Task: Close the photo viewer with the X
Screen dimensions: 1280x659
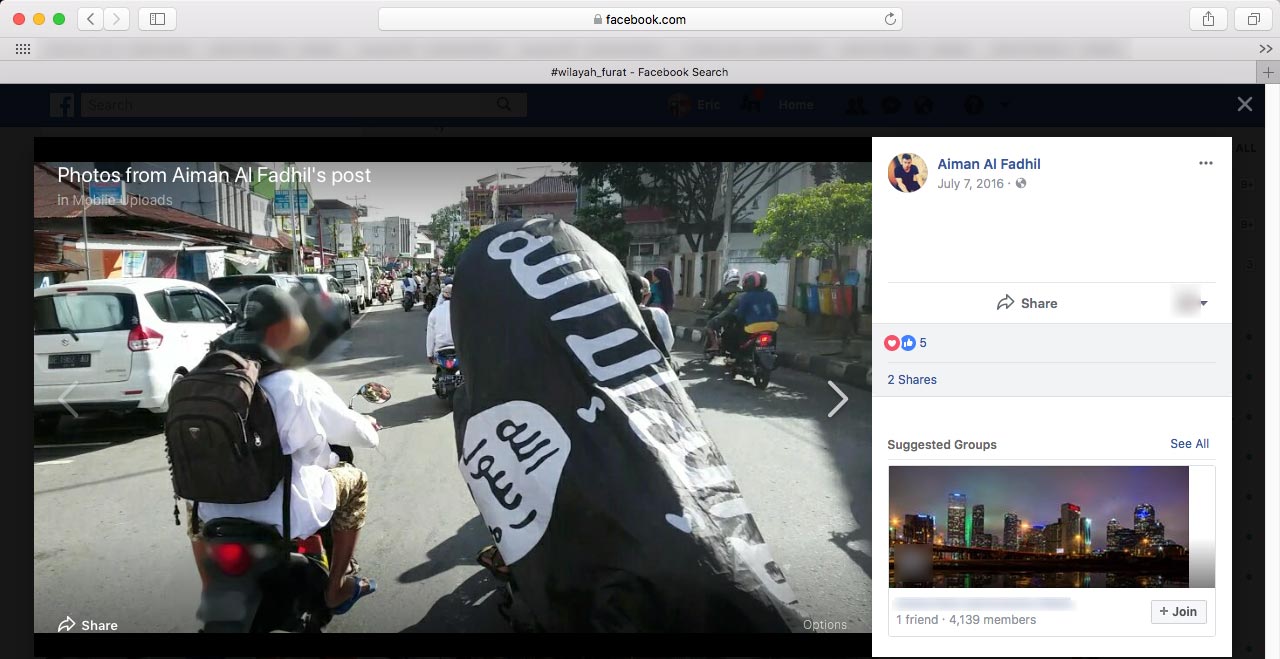Action: coord(1244,104)
